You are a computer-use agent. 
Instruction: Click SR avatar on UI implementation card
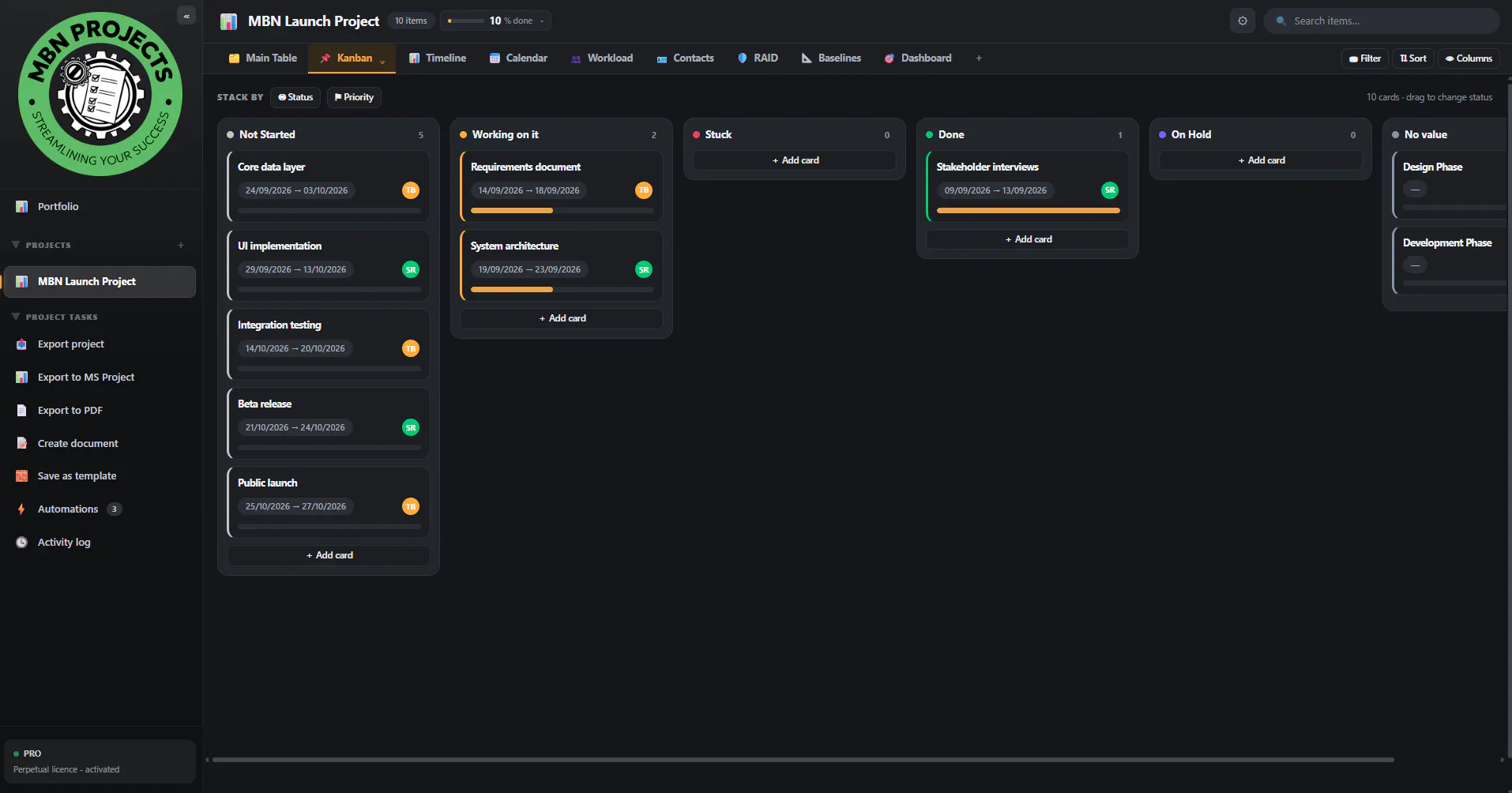pos(411,269)
